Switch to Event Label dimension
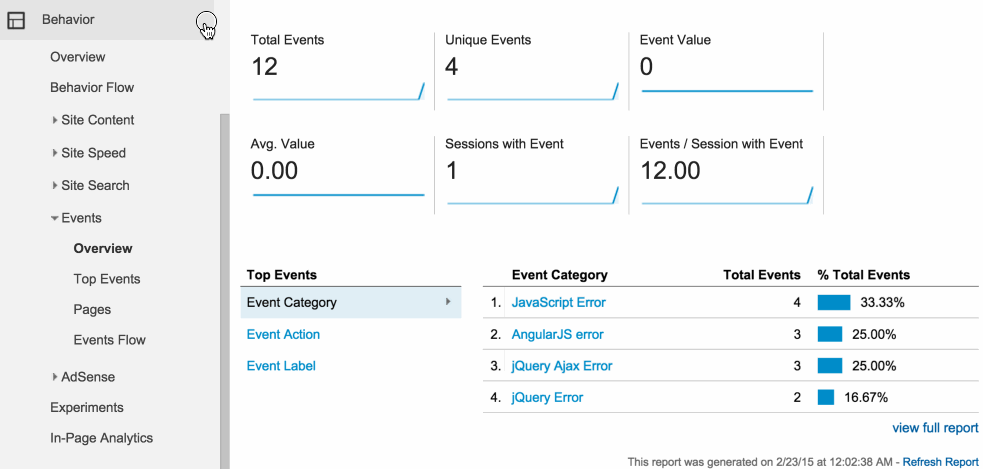The height and width of the screenshot is (469, 983). [281, 366]
